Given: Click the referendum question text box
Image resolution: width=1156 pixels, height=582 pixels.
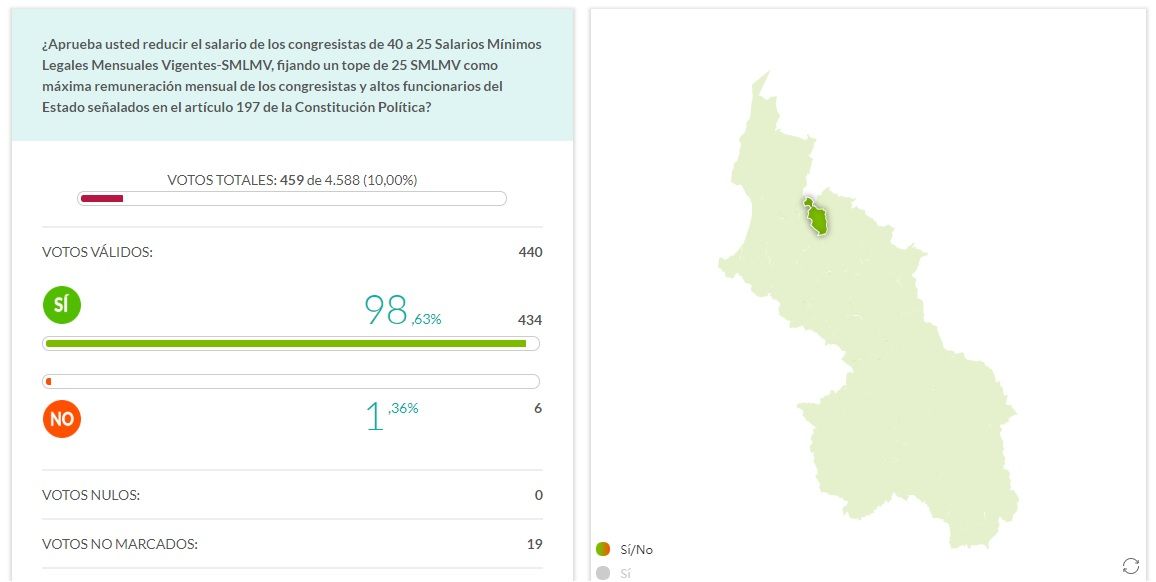Looking at the screenshot, I should pyautogui.click(x=292, y=75).
